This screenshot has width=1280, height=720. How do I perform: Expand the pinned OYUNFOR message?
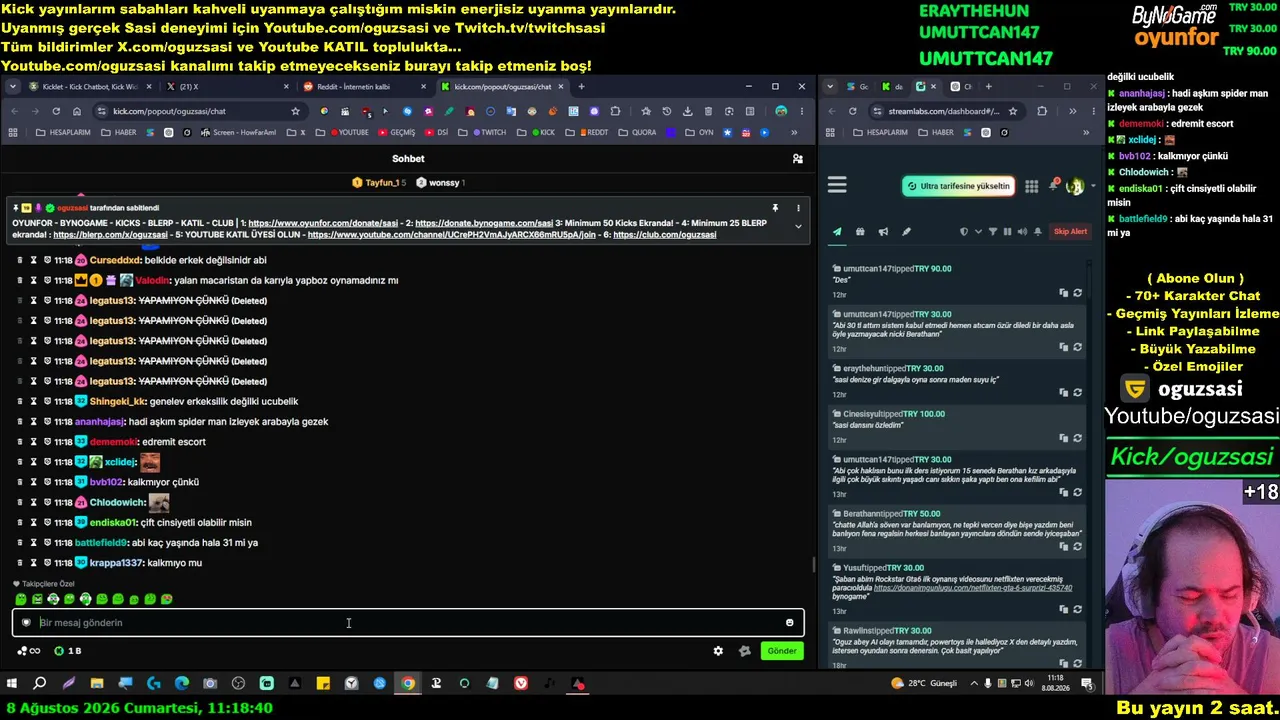[798, 227]
